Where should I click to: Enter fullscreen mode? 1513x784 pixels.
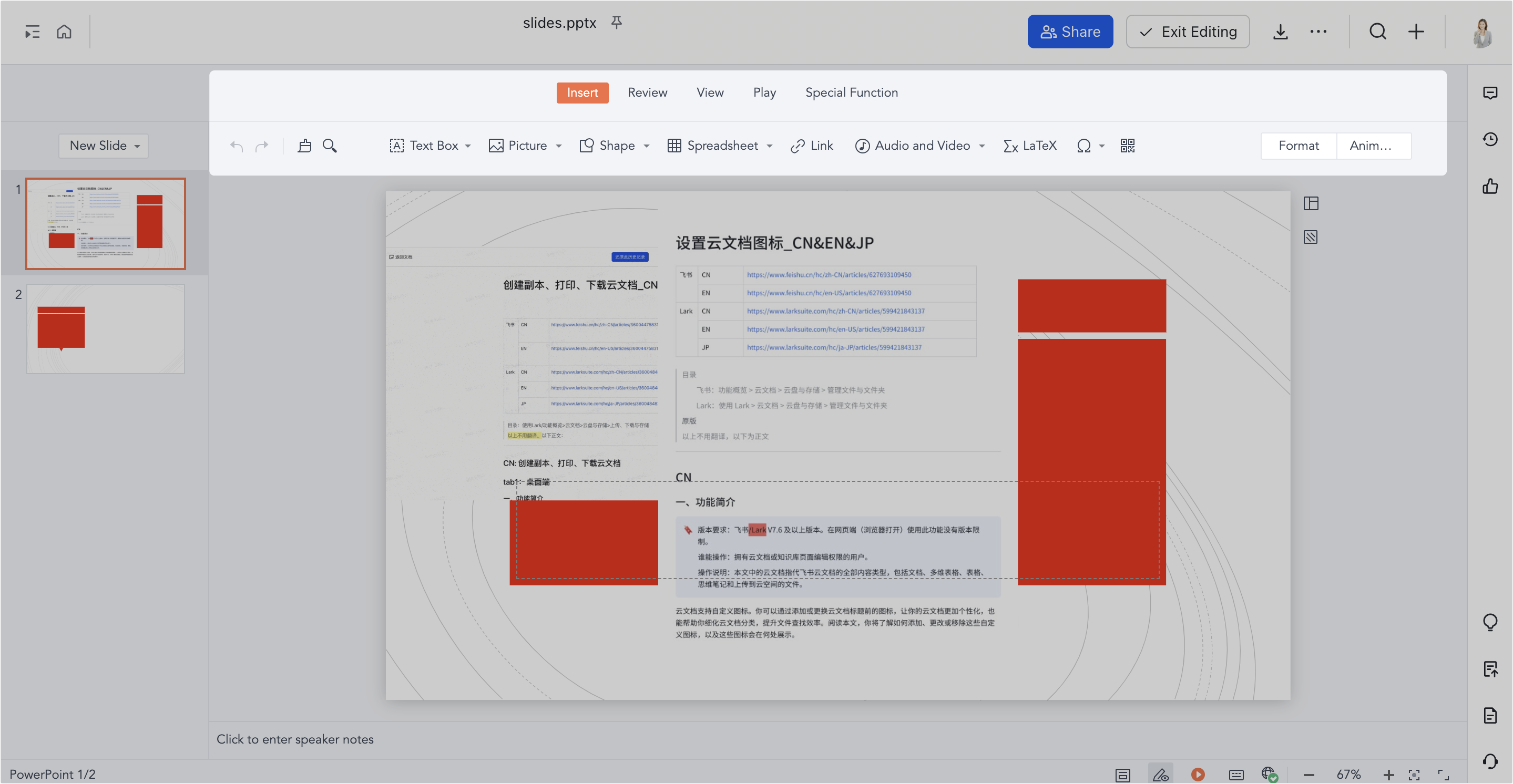[1443, 775]
